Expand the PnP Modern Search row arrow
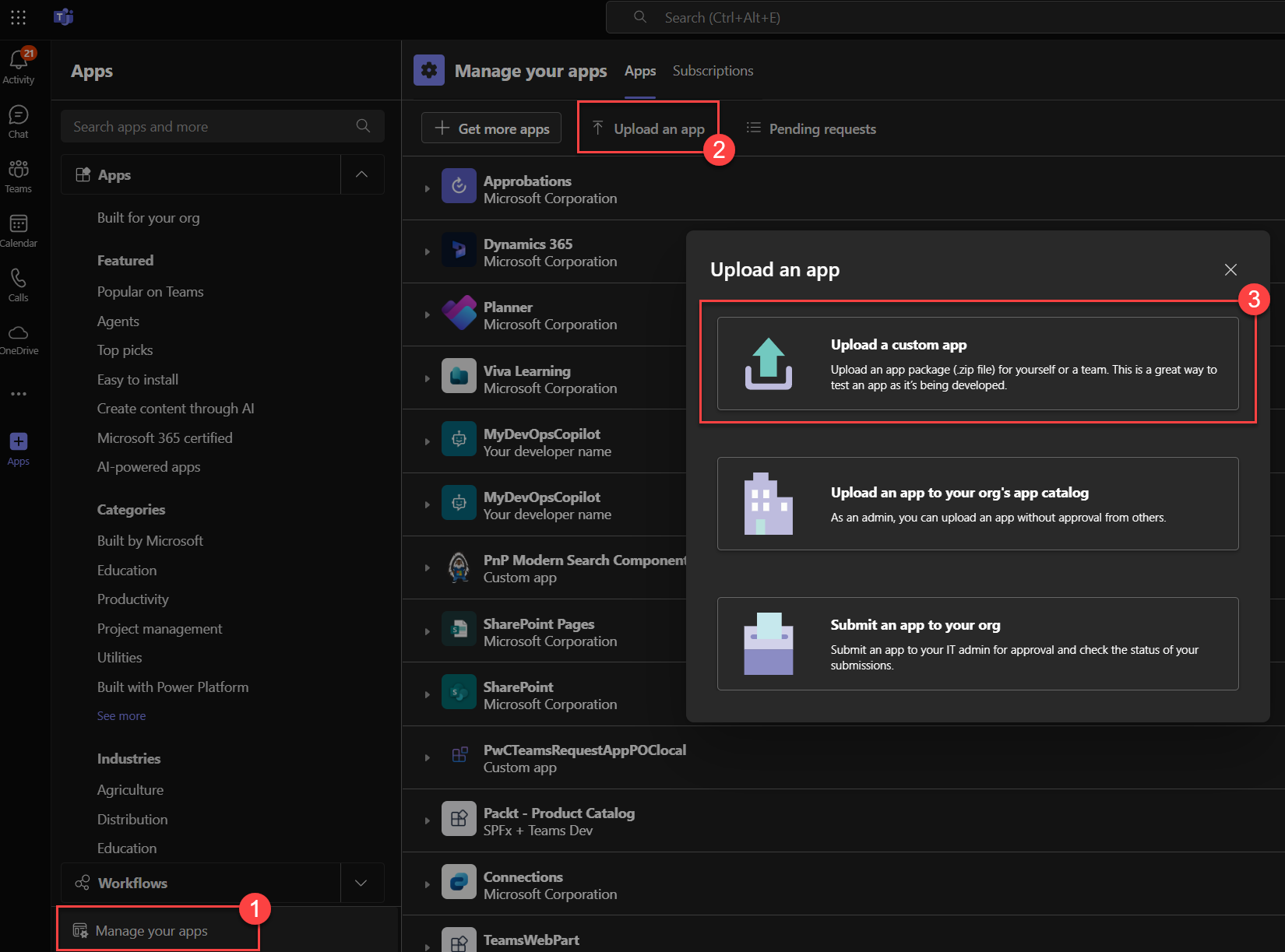The height and width of the screenshot is (952, 1285). coord(427,567)
